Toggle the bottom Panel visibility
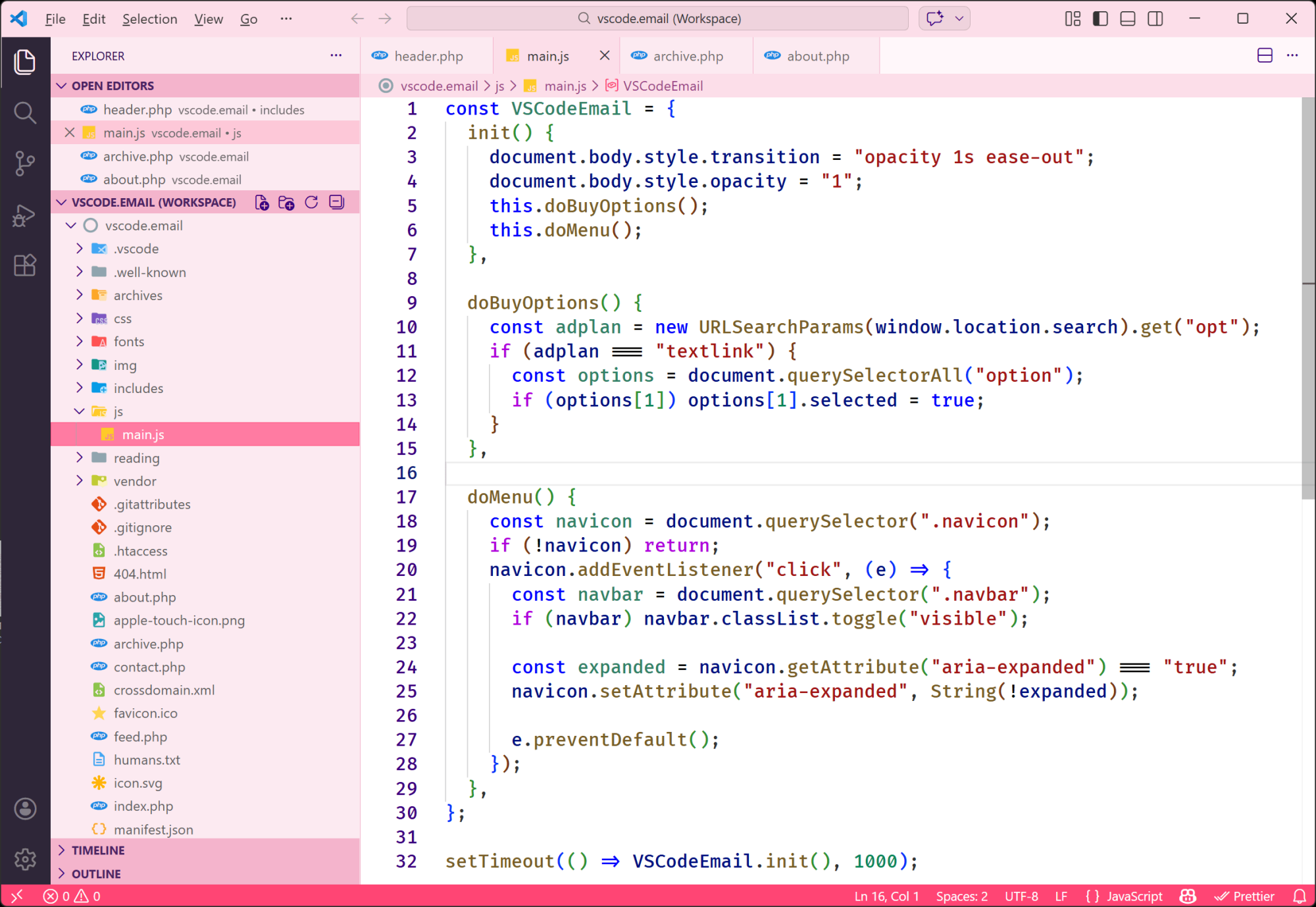This screenshot has width=1316, height=907. [x=1127, y=18]
